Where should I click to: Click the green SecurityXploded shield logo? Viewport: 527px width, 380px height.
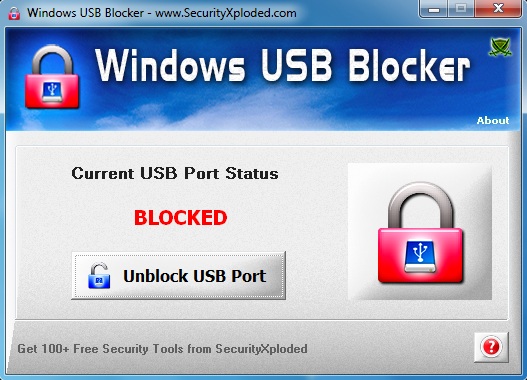[x=500, y=47]
